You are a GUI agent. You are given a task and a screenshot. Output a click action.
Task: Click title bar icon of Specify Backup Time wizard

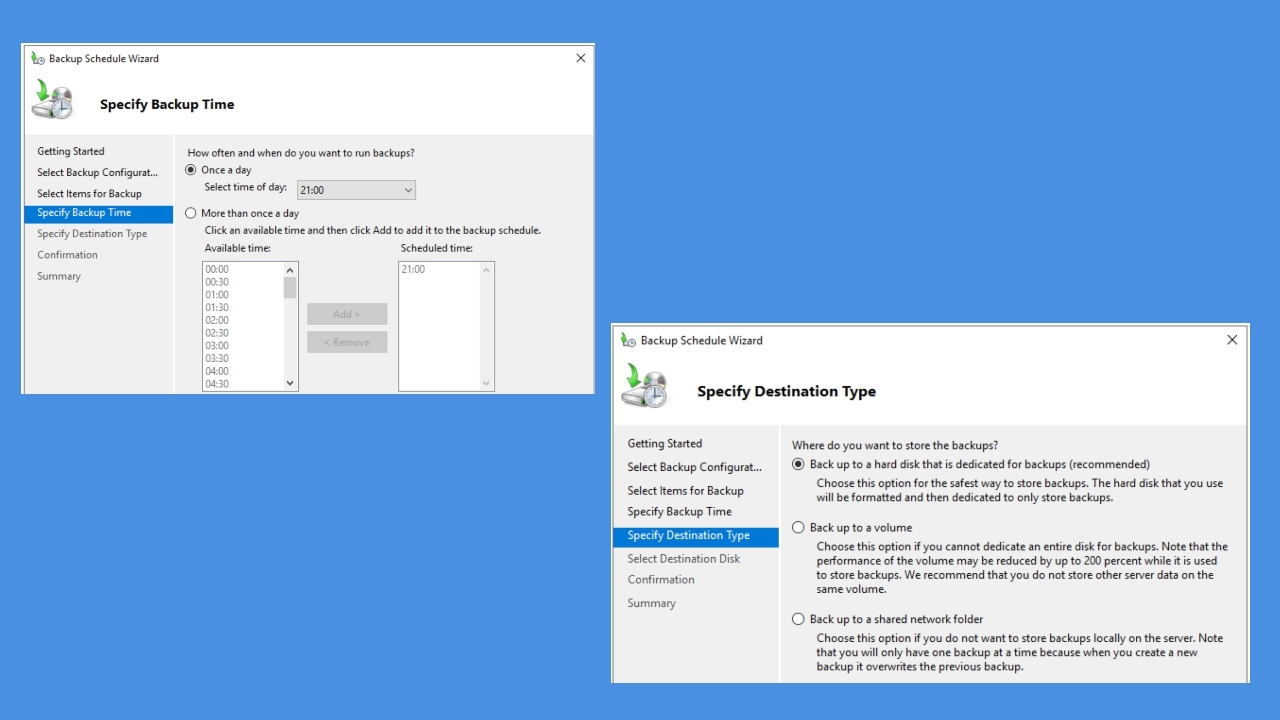pyautogui.click(x=38, y=58)
